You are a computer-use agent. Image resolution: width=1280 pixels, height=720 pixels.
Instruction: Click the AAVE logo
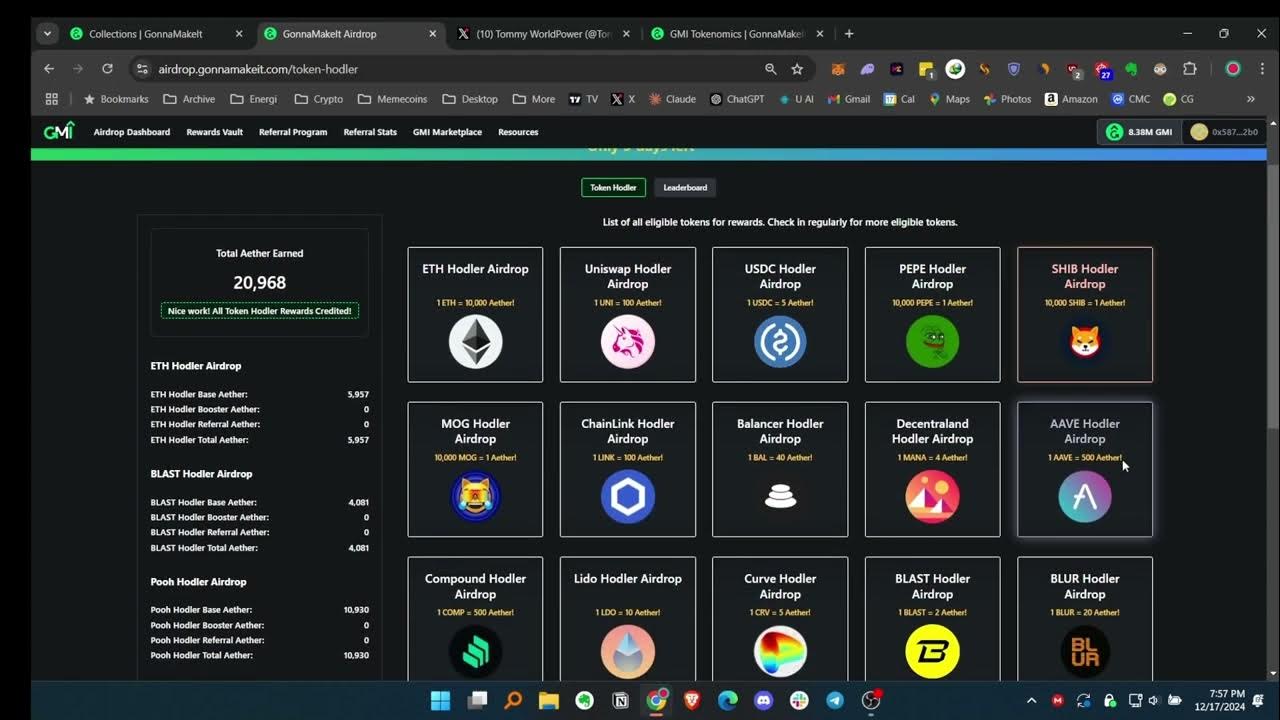tap(1085, 497)
